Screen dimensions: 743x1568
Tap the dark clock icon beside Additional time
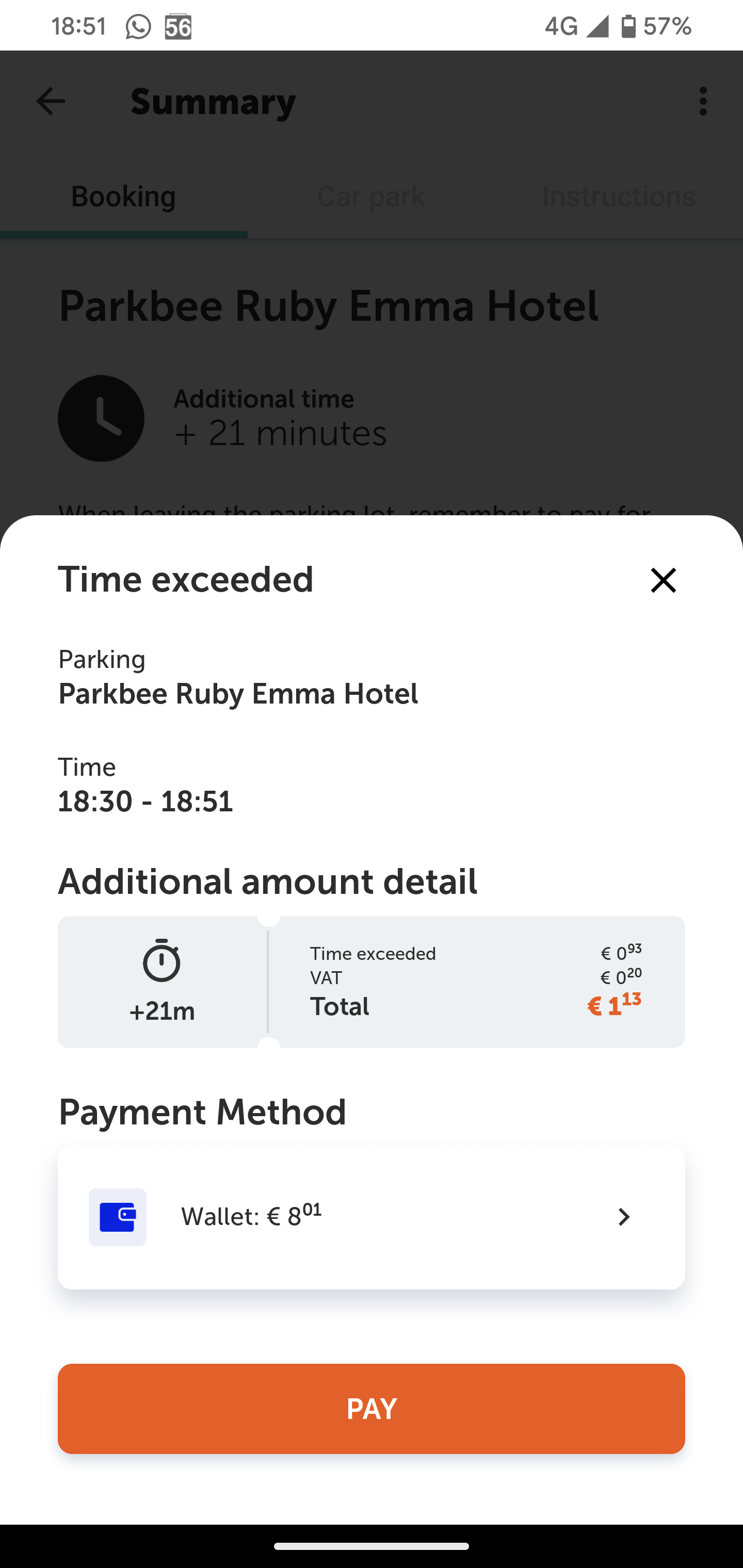pyautogui.click(x=101, y=418)
